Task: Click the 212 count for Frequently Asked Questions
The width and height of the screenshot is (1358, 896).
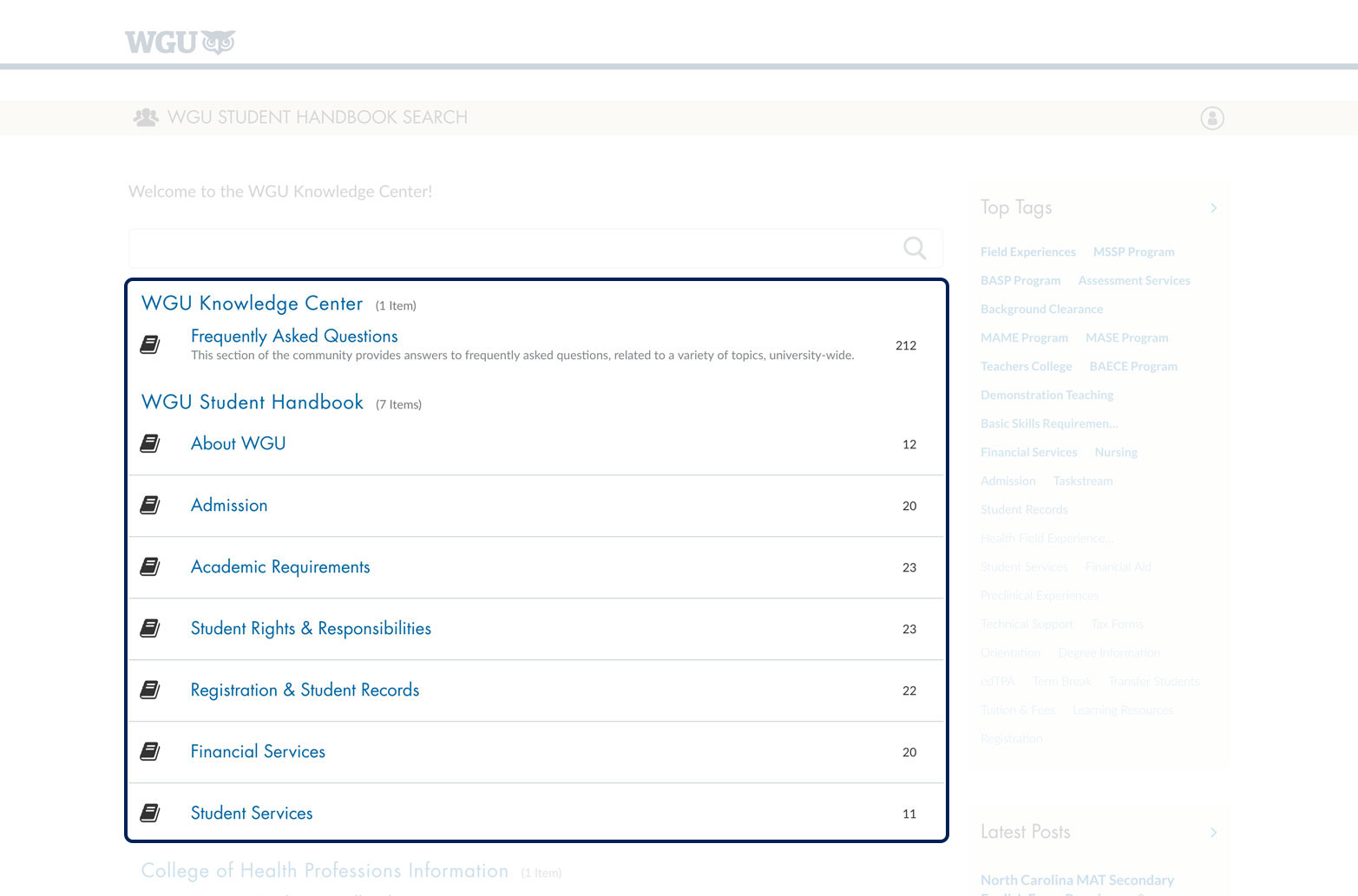Action: (906, 345)
